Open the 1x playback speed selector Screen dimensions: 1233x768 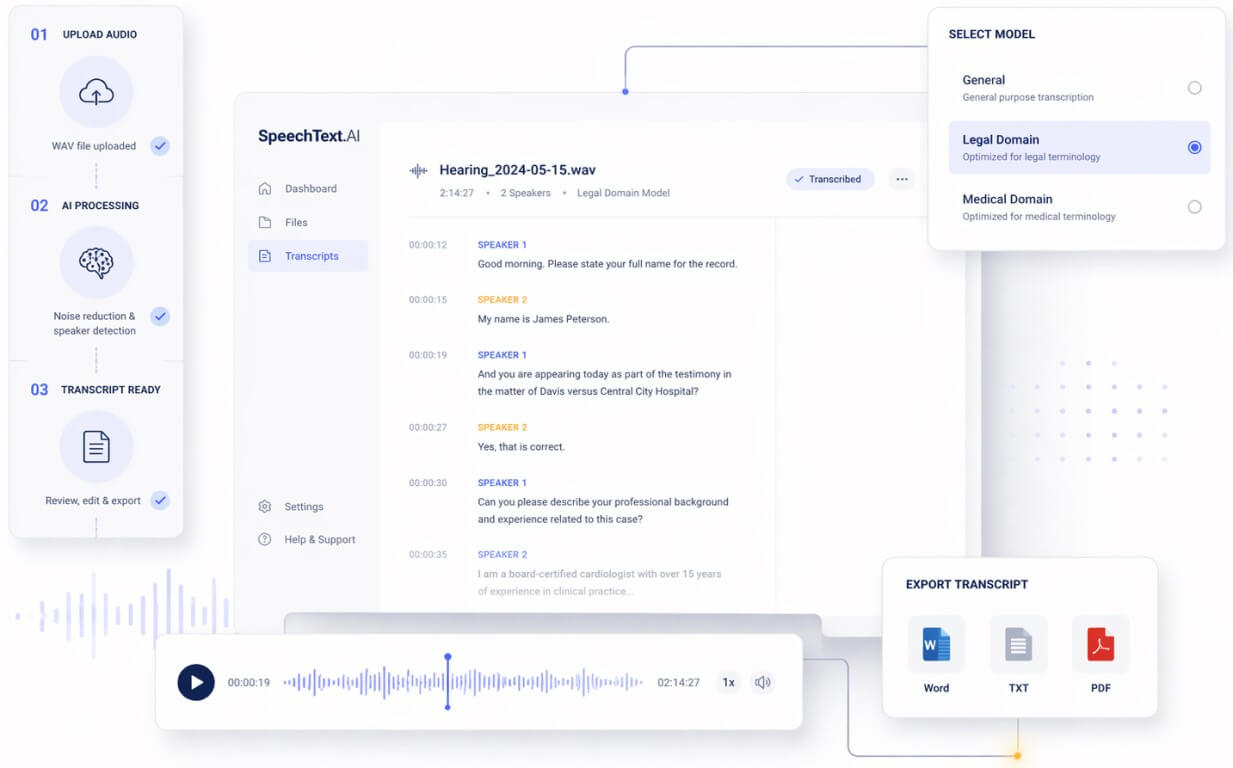pyautogui.click(x=729, y=682)
